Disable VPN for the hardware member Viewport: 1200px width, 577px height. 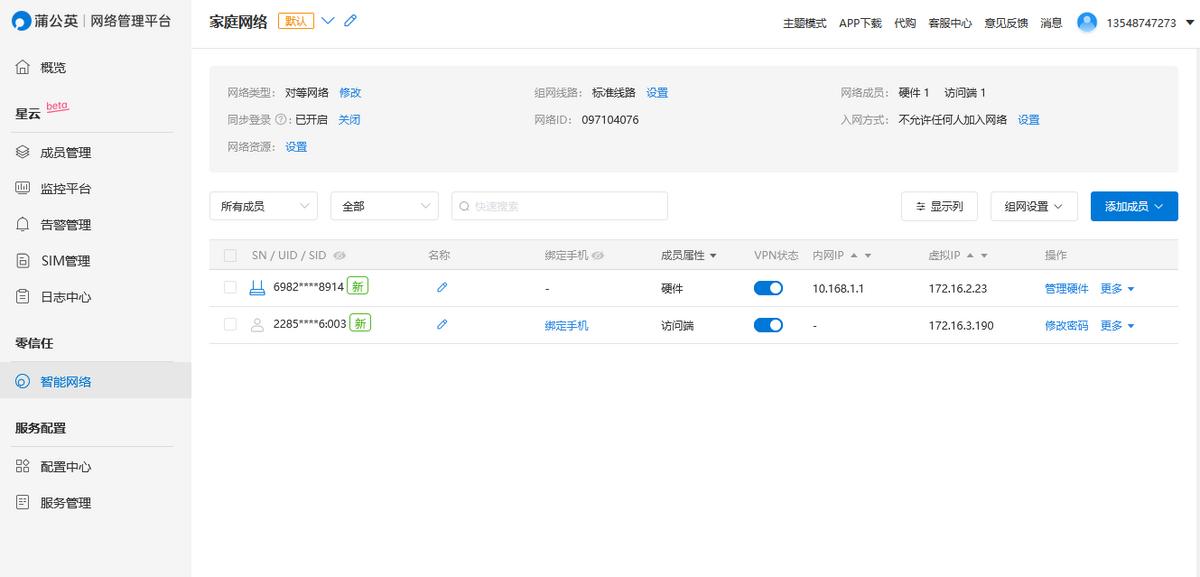[768, 287]
